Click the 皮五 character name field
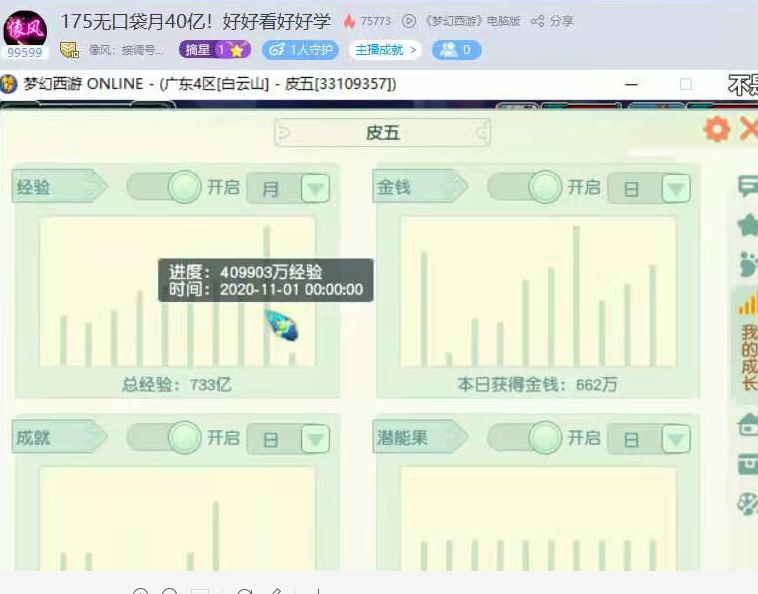 tap(382, 132)
